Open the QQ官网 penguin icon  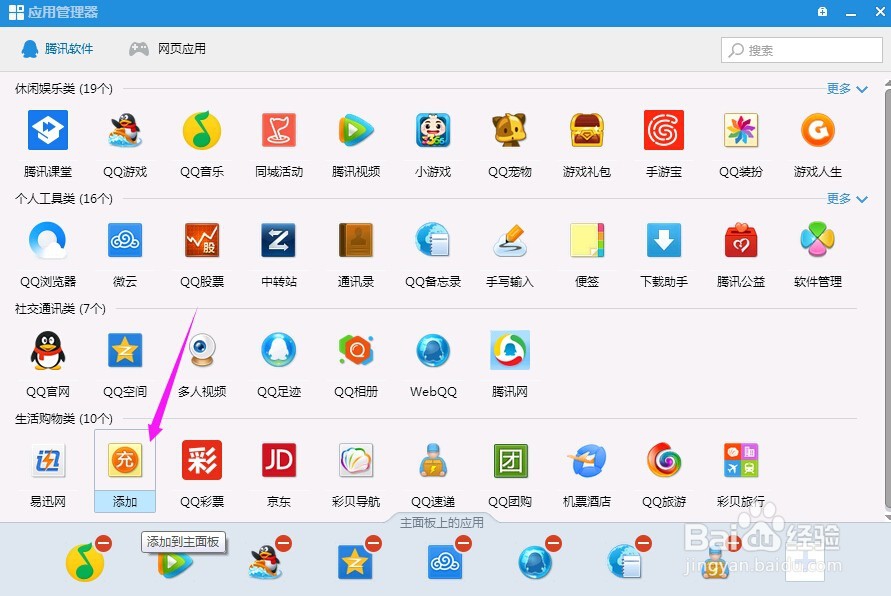click(48, 351)
